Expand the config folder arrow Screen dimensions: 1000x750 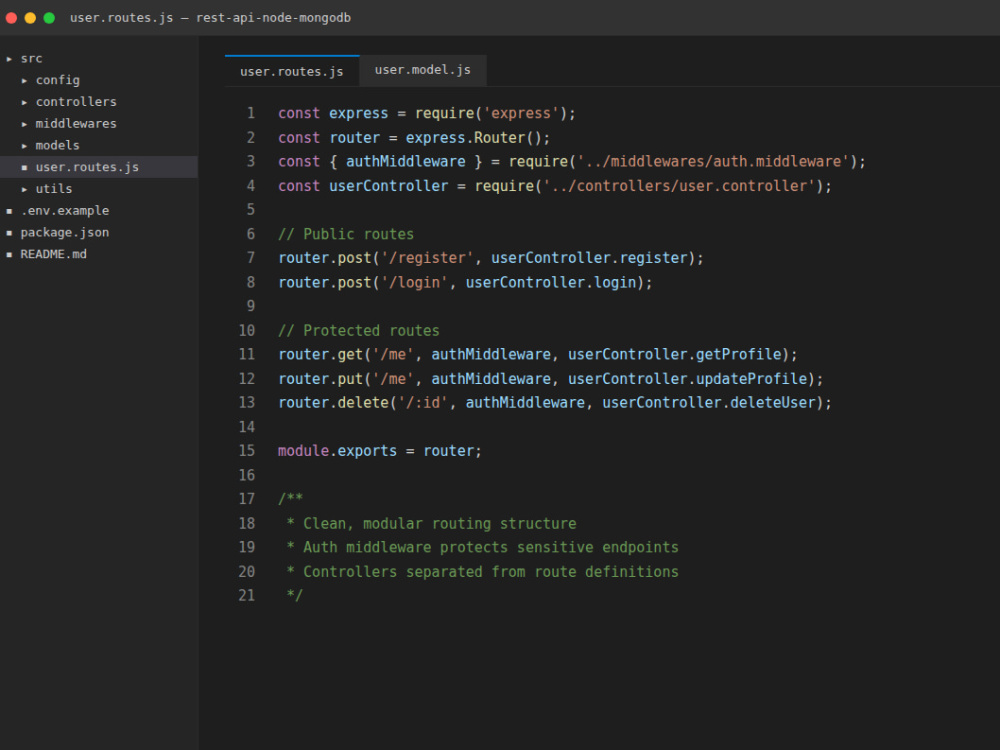[24, 80]
